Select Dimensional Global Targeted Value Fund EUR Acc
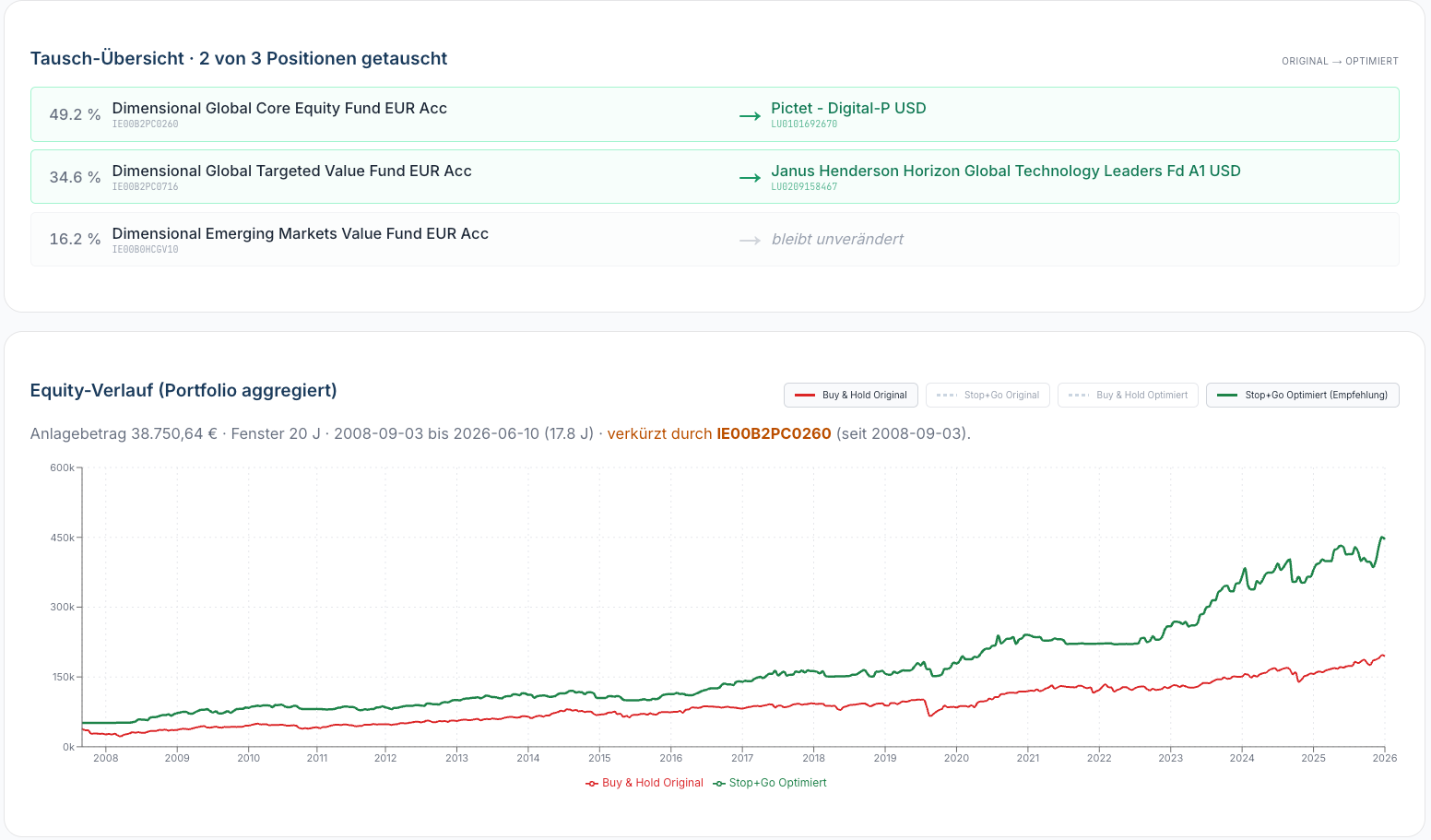 point(291,171)
